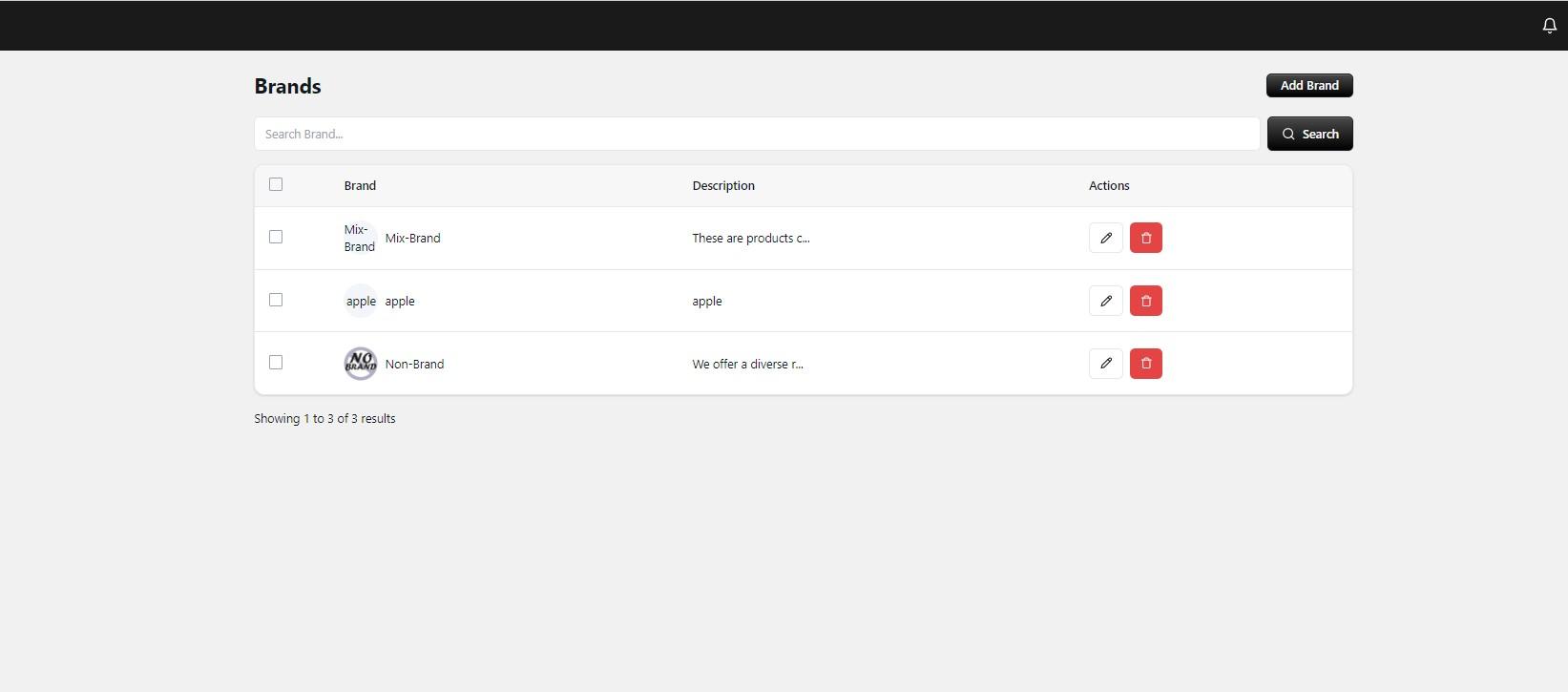The height and width of the screenshot is (692, 1568).
Task: Click the Brands page heading
Action: pyautogui.click(x=287, y=86)
